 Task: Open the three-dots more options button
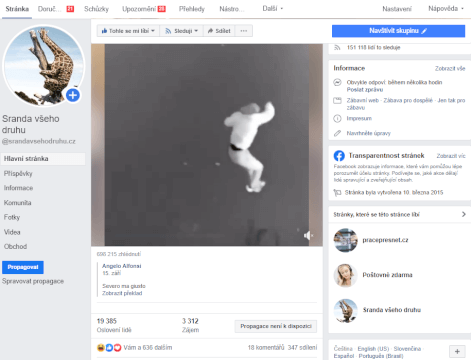[244, 31]
